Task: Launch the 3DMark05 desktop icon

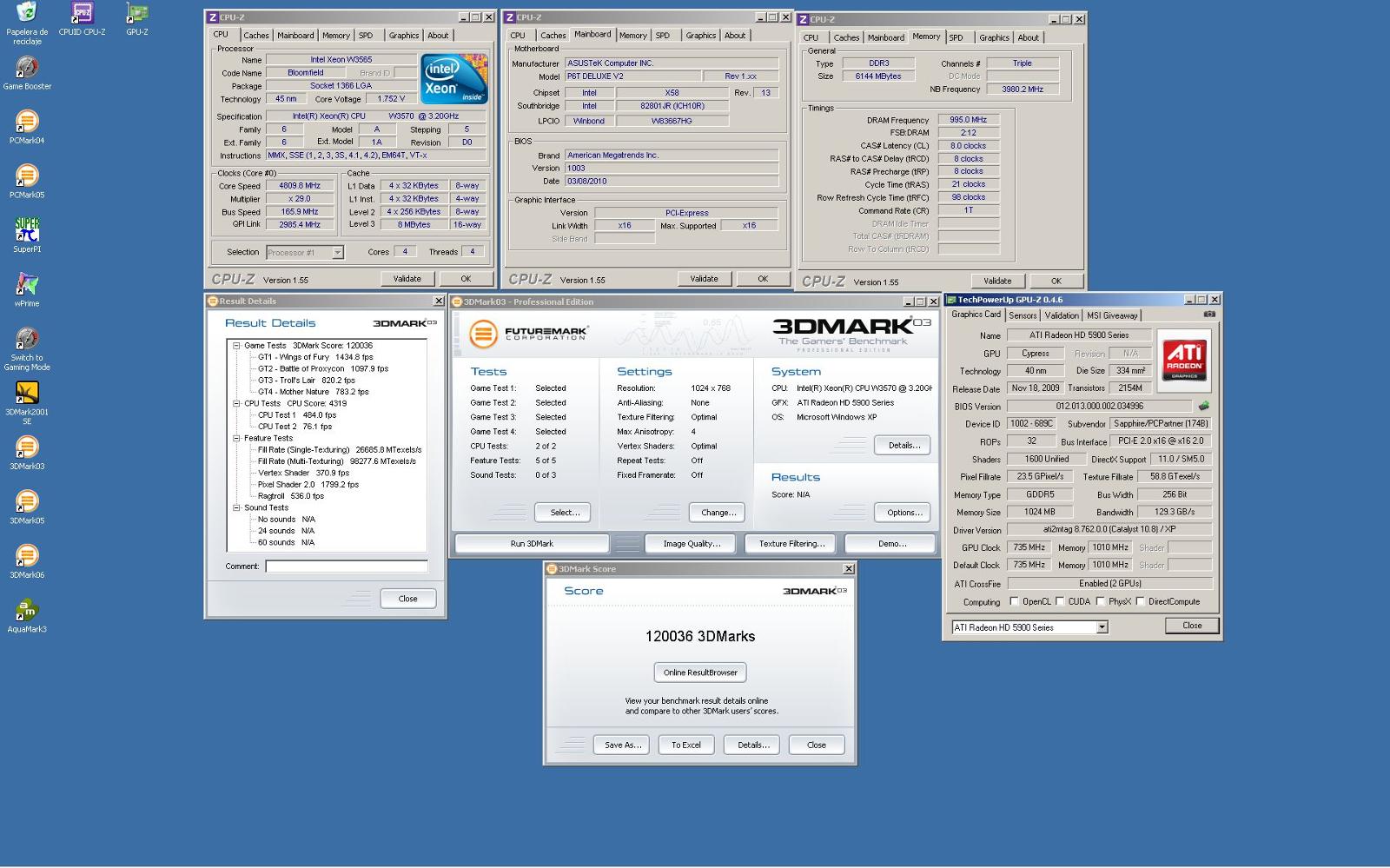Action: [x=27, y=508]
